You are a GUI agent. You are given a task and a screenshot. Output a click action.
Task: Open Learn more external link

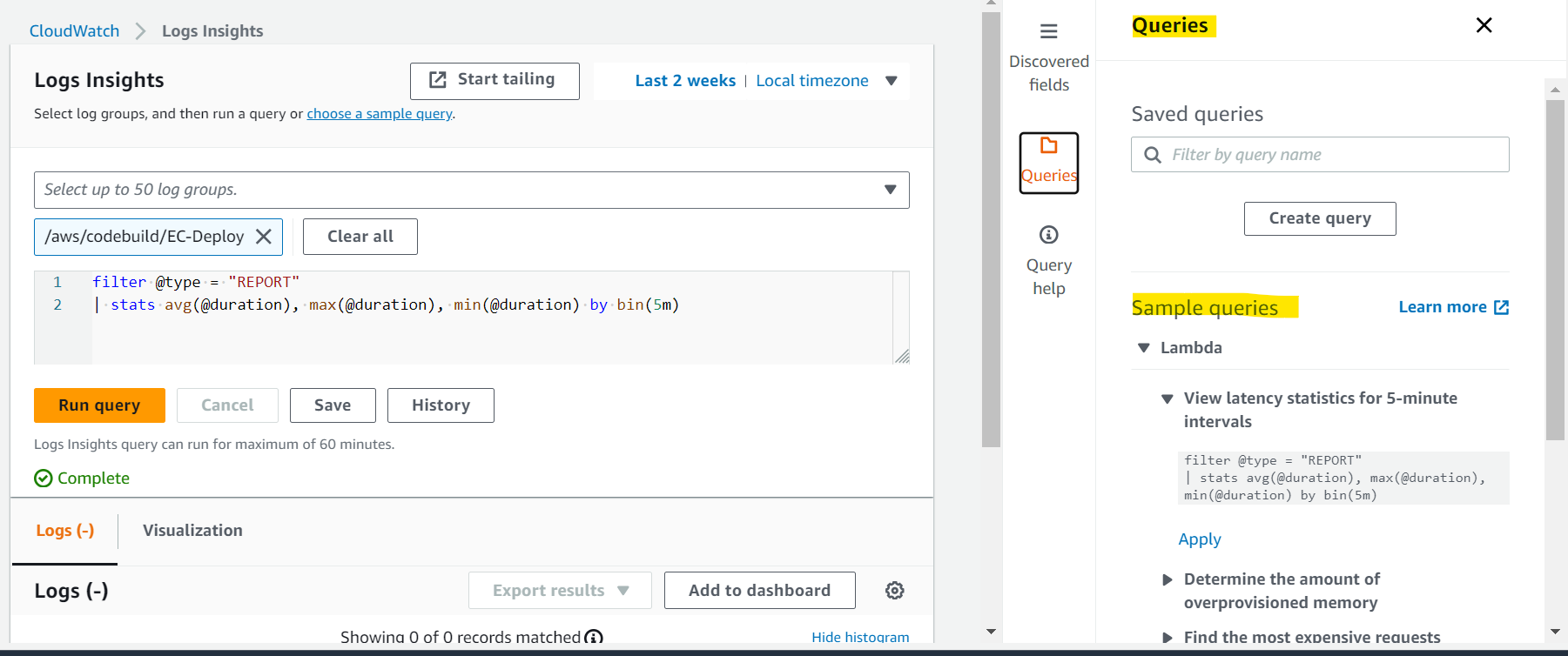pos(1453,307)
